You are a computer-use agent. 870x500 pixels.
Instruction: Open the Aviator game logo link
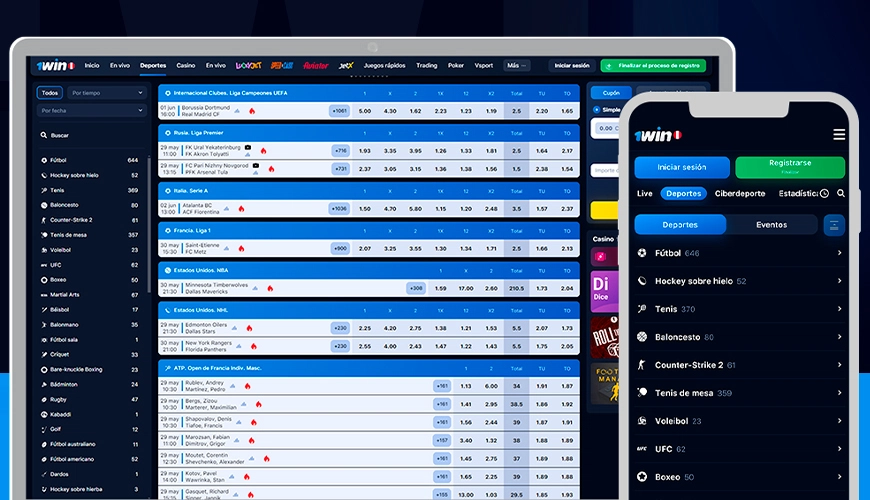pyautogui.click(x=316, y=65)
